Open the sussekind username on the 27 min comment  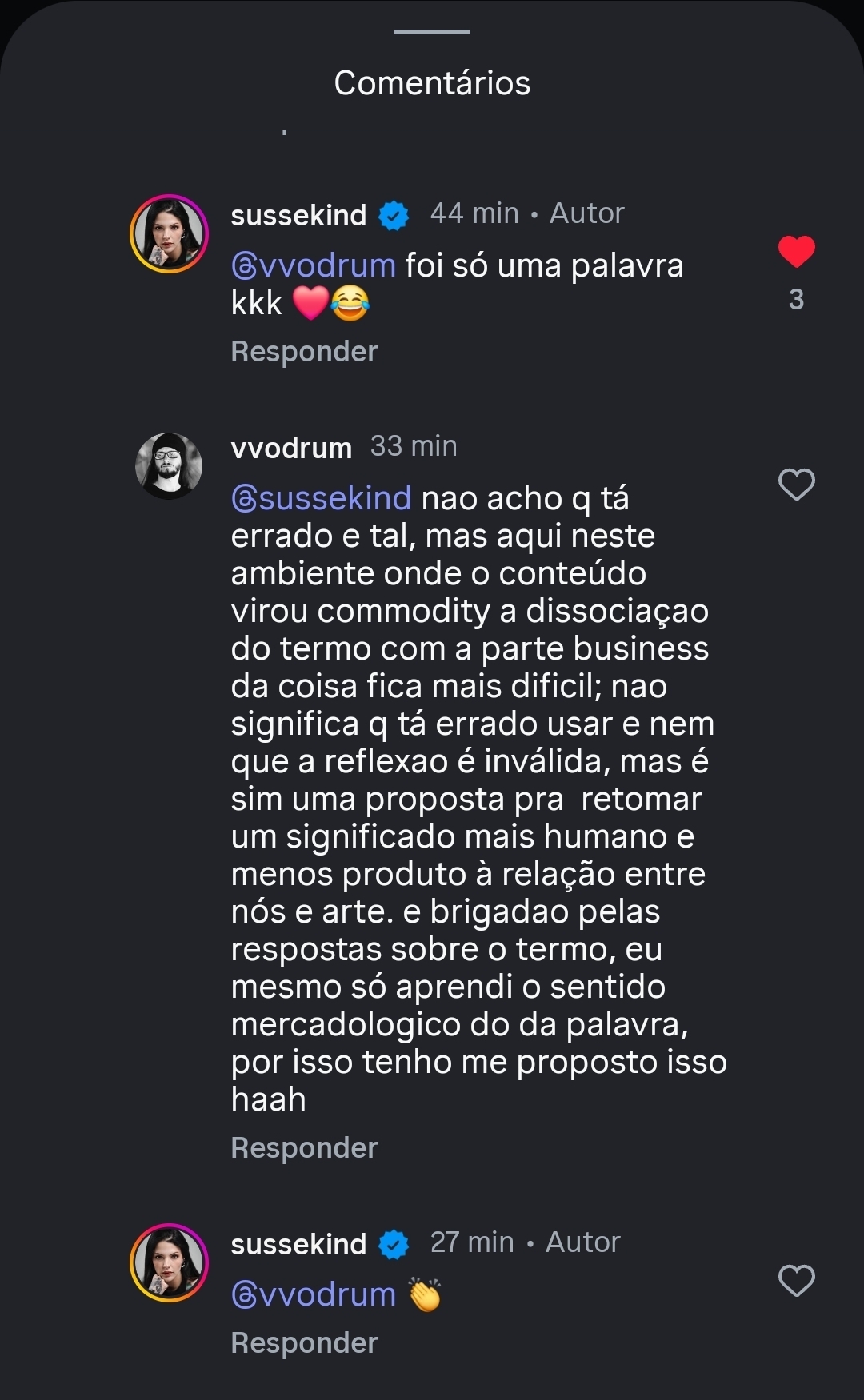coord(298,1244)
